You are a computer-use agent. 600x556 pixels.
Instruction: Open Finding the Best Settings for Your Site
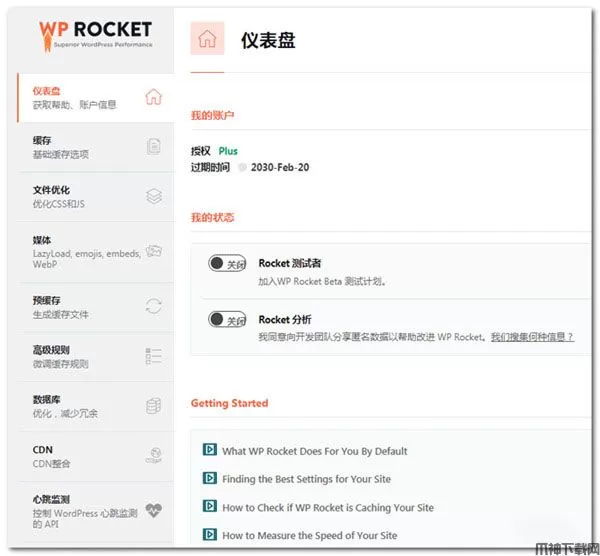tap(307, 479)
